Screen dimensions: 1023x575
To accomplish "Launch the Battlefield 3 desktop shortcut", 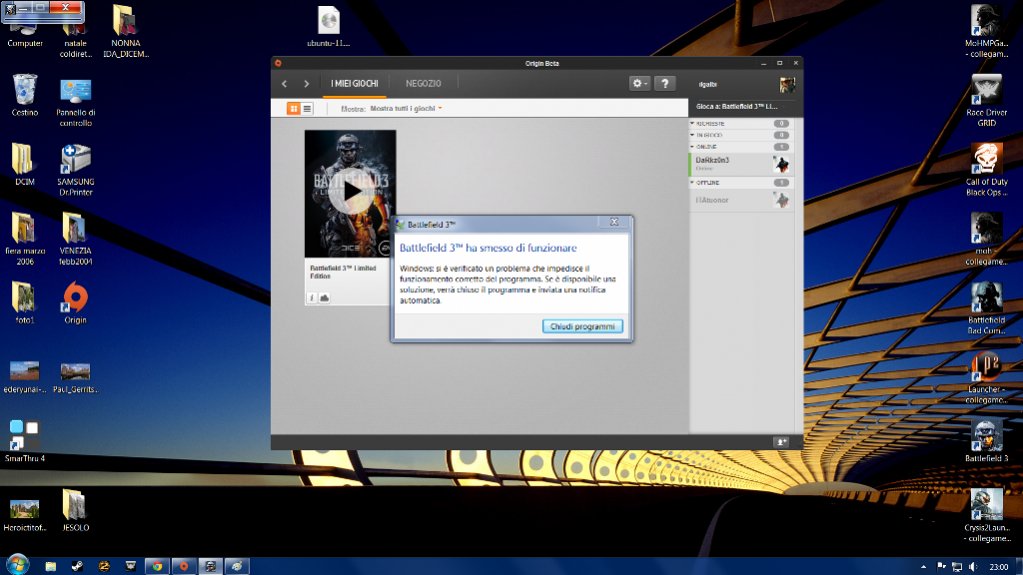I will (986, 441).
